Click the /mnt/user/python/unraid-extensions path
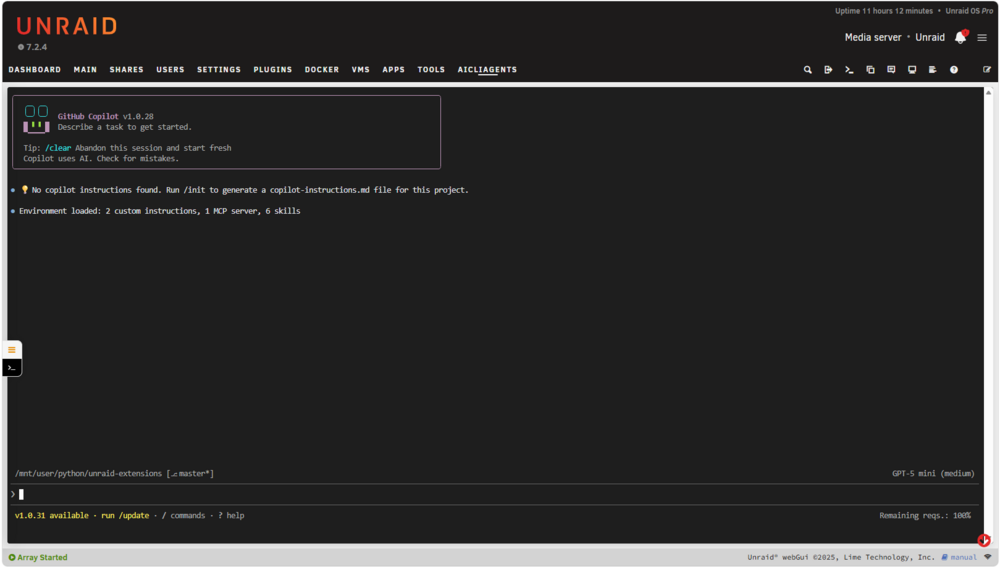This screenshot has height=567, width=1000. pyautogui.click(x=89, y=473)
